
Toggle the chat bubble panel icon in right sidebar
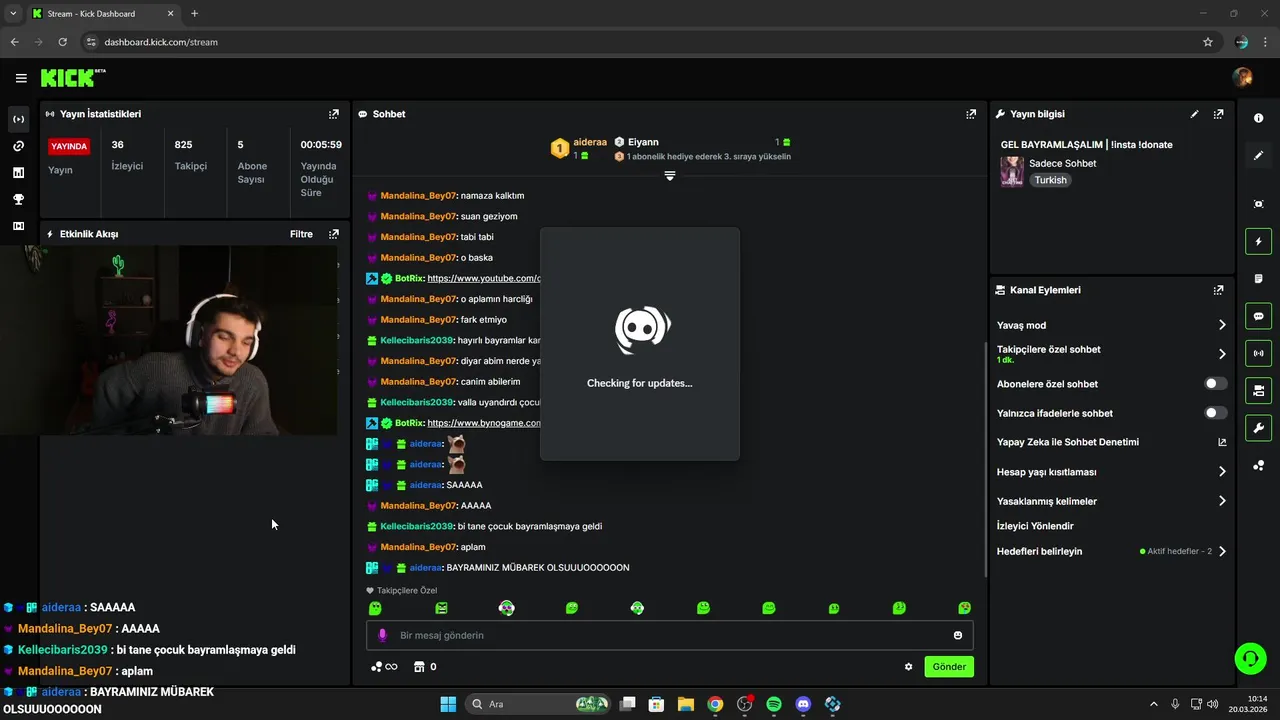[x=1258, y=316]
